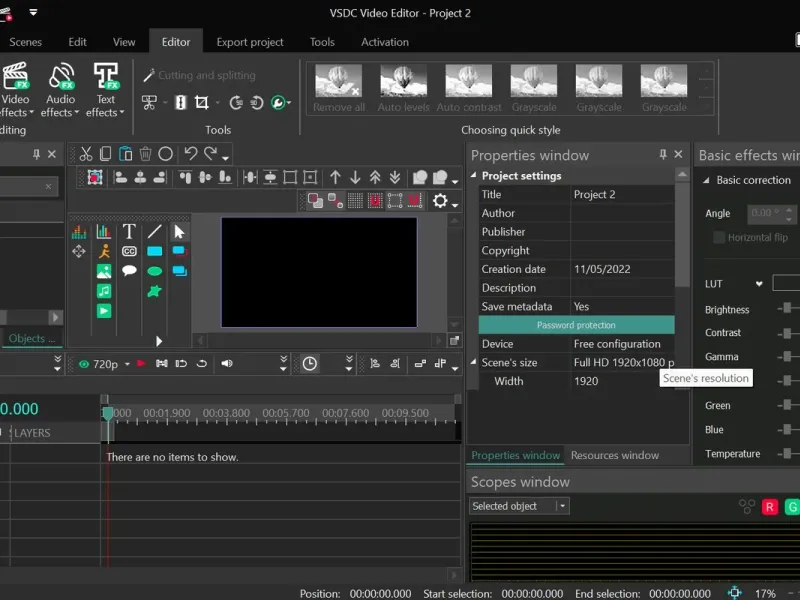Click the scissors Cut icon
This screenshot has height=600, width=800.
tap(86, 154)
